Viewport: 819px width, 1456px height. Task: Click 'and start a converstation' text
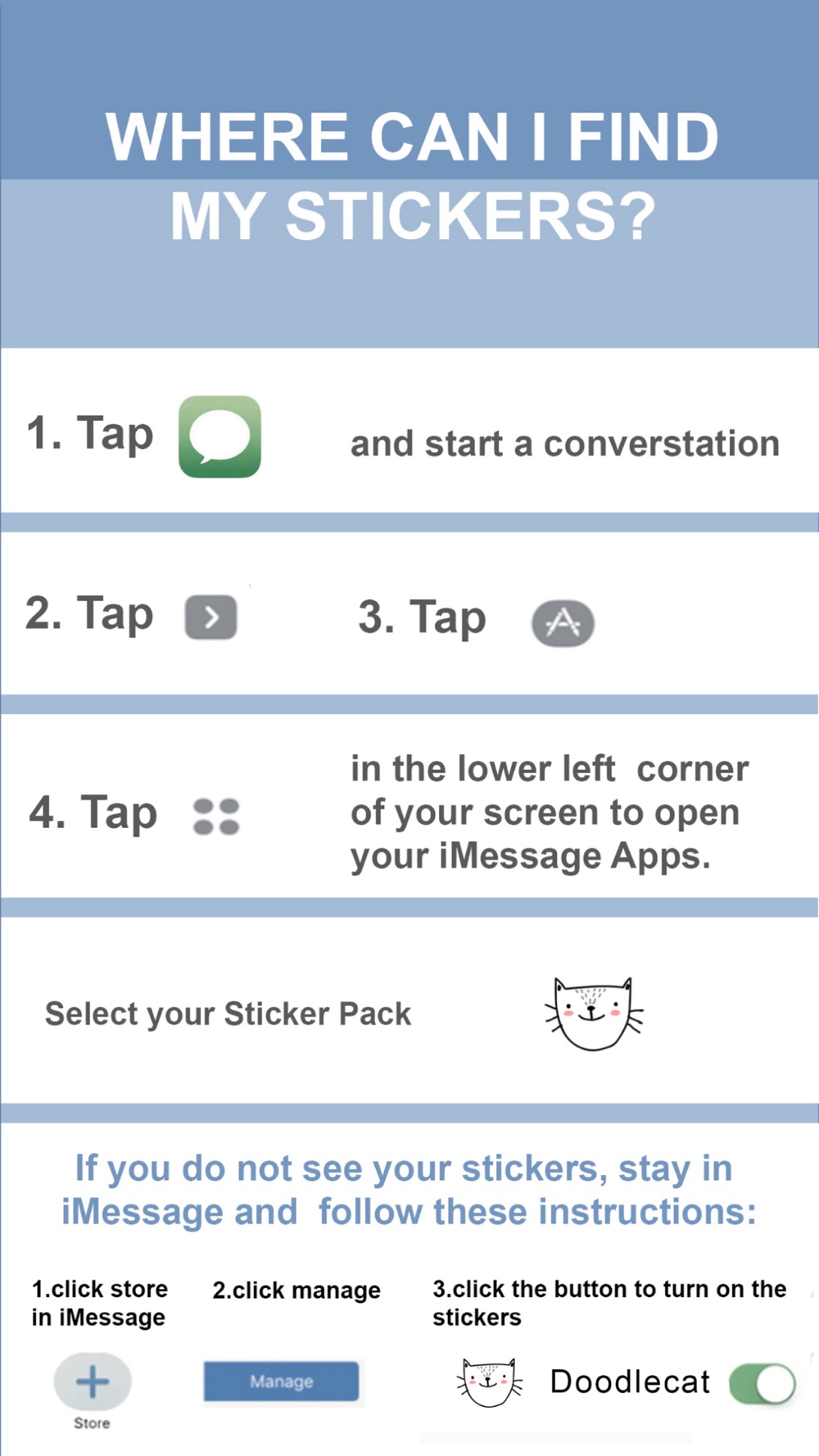pos(565,444)
